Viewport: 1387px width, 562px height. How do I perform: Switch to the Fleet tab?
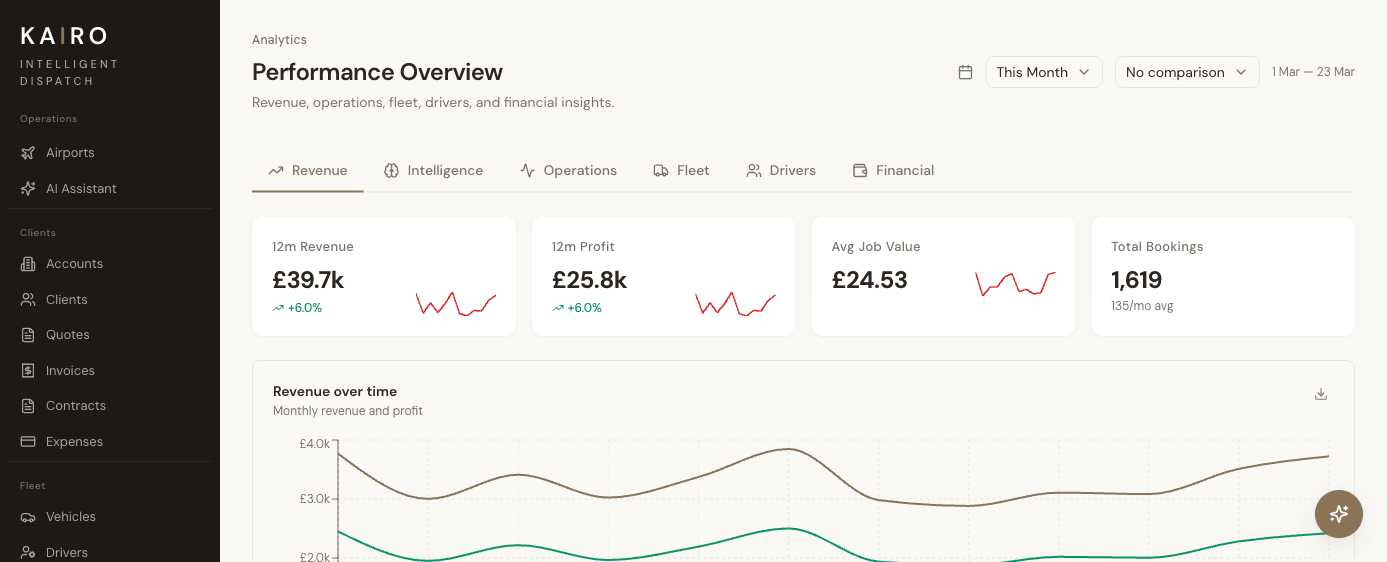(681, 171)
